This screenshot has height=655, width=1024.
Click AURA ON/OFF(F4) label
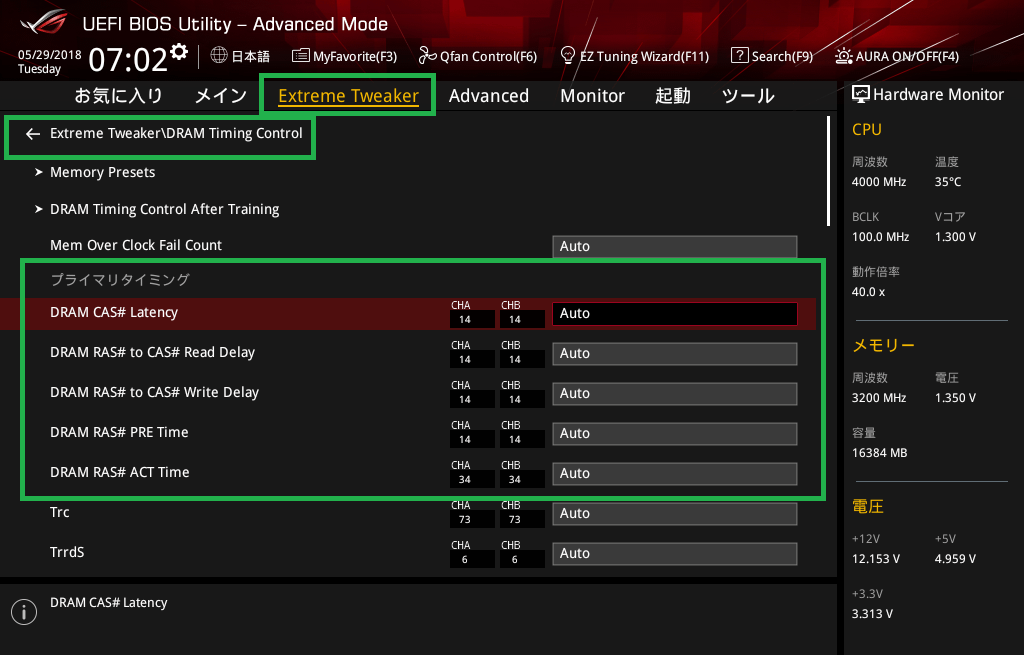click(907, 56)
